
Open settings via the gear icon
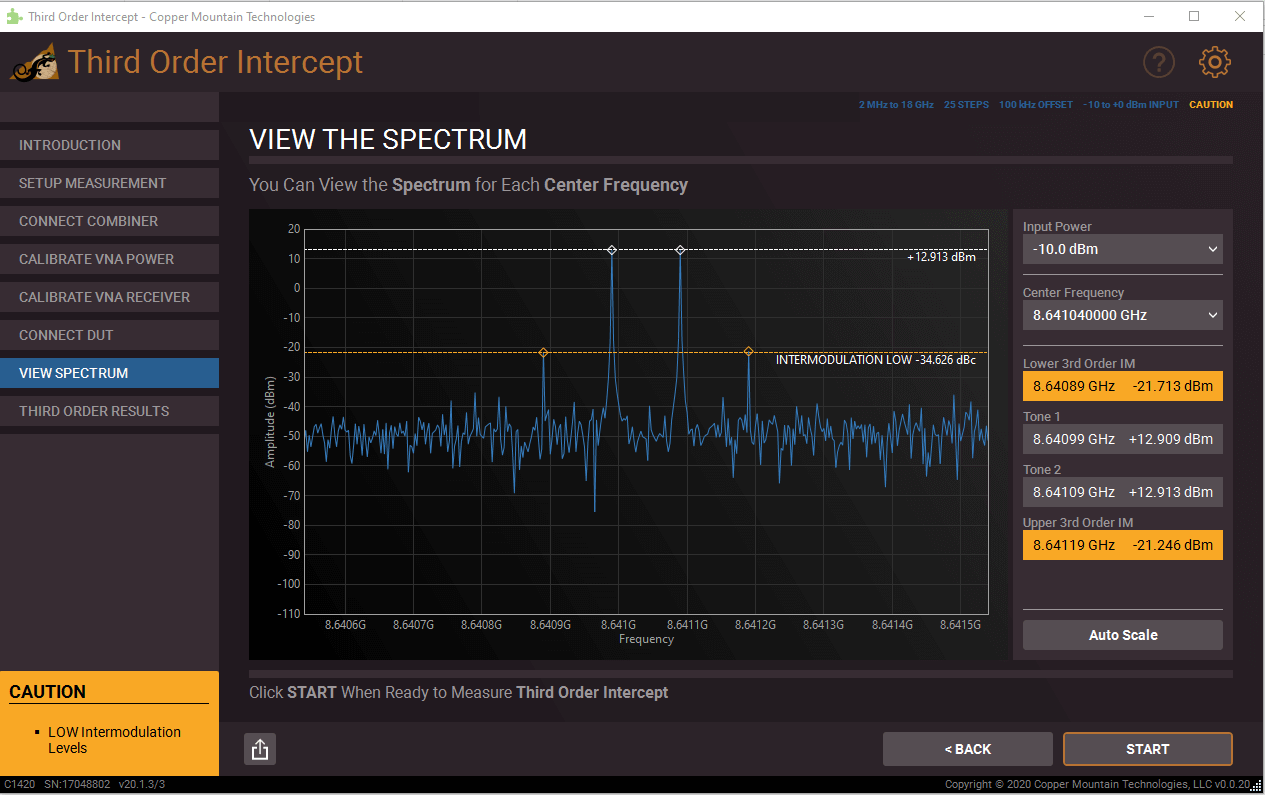[x=1214, y=61]
